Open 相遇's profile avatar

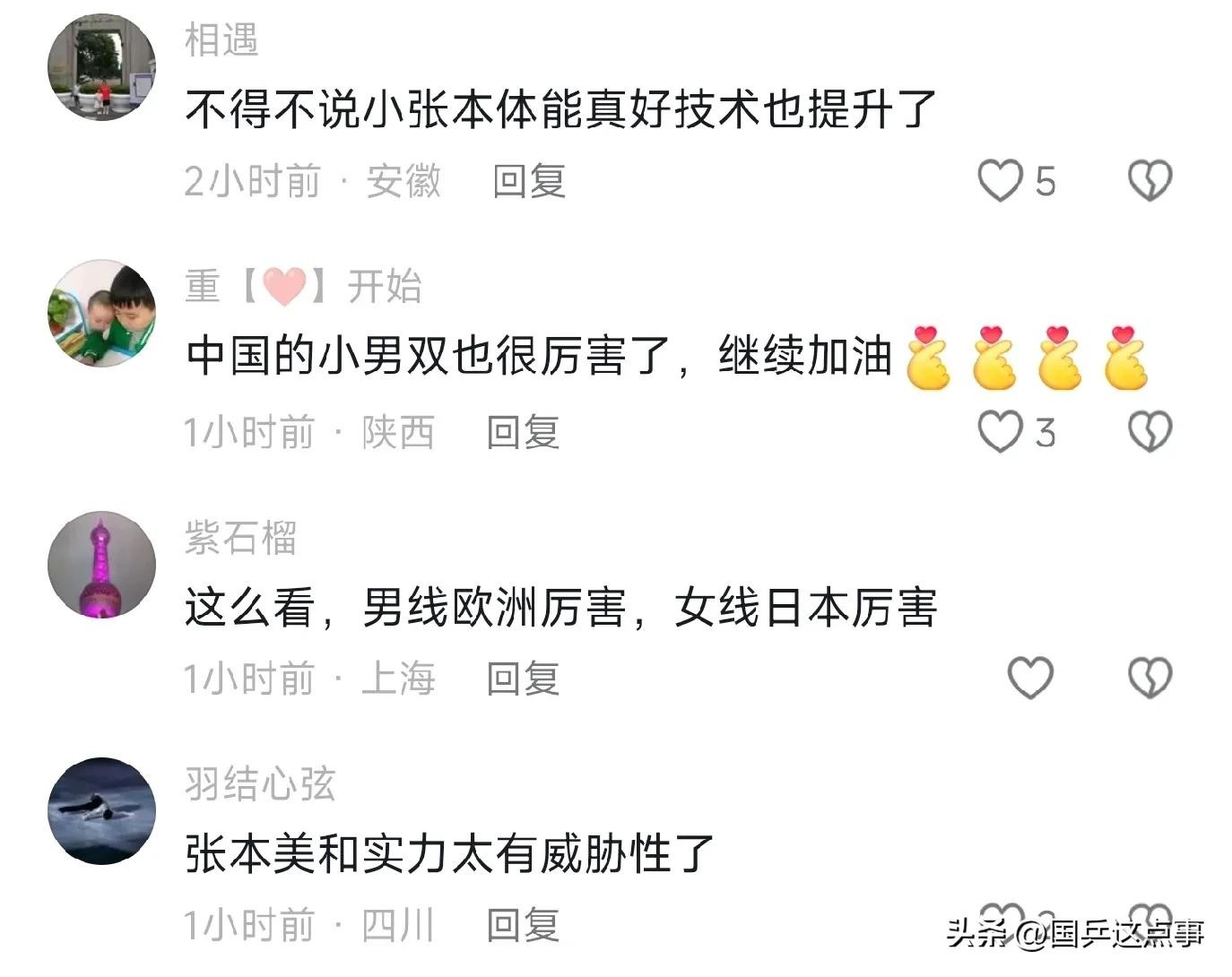[x=101, y=66]
